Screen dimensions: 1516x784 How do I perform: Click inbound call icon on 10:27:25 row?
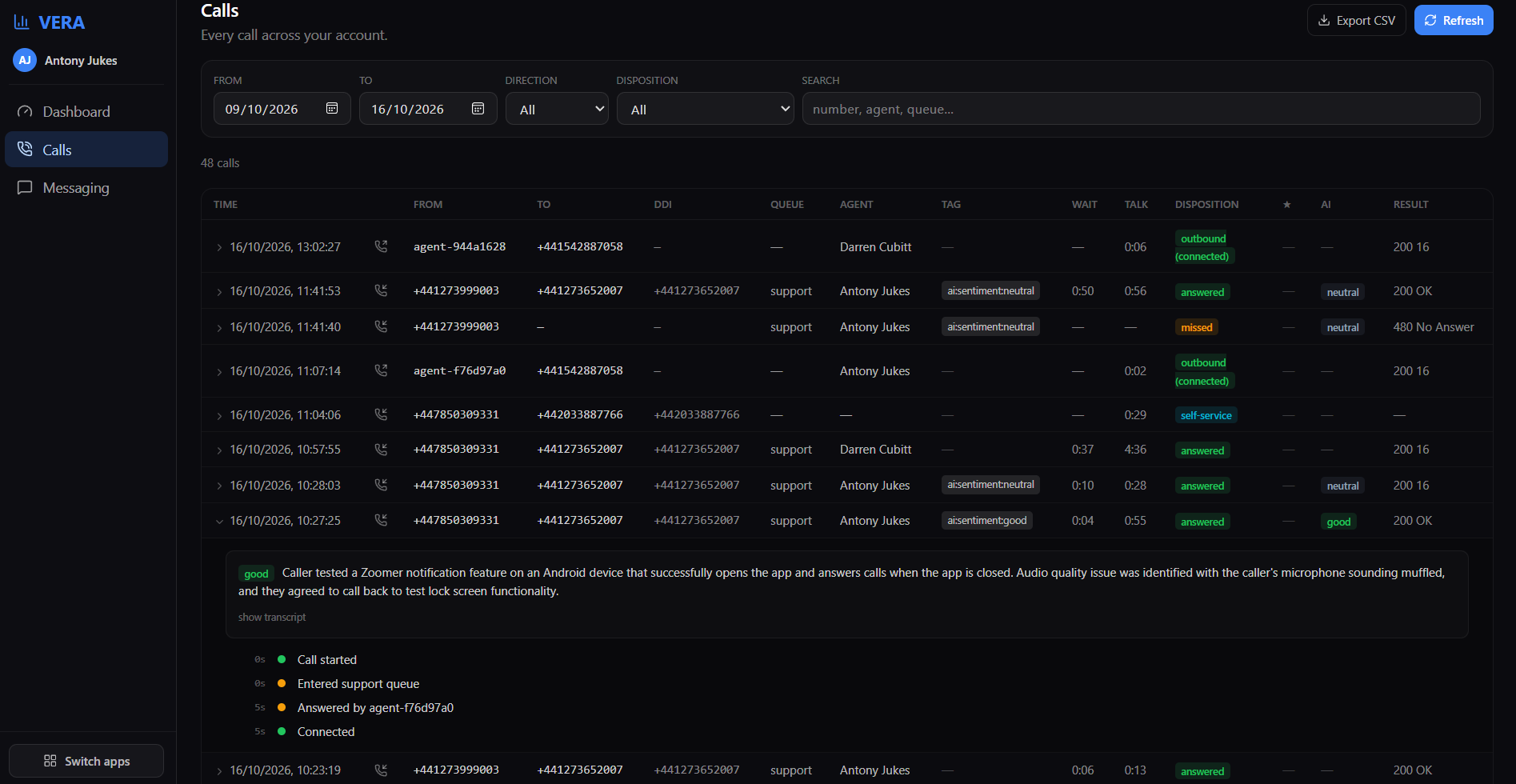coord(381,520)
